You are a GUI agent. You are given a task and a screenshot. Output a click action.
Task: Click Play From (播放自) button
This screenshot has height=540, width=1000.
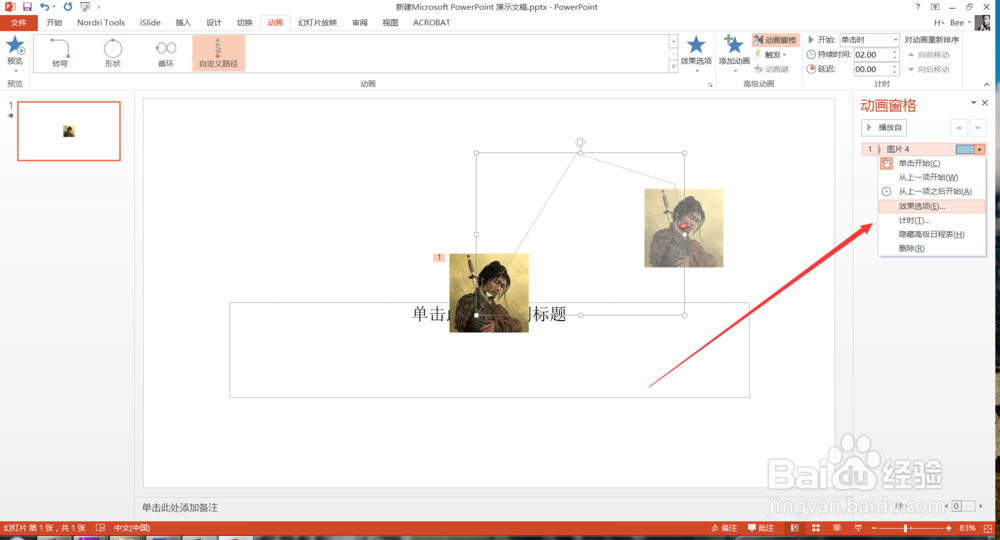884,128
